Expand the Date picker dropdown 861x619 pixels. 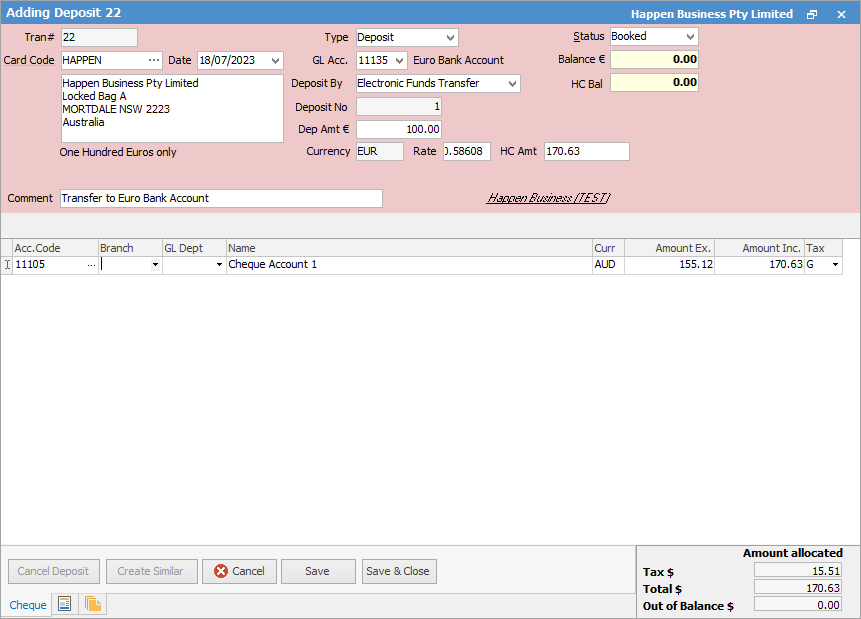coord(275,61)
